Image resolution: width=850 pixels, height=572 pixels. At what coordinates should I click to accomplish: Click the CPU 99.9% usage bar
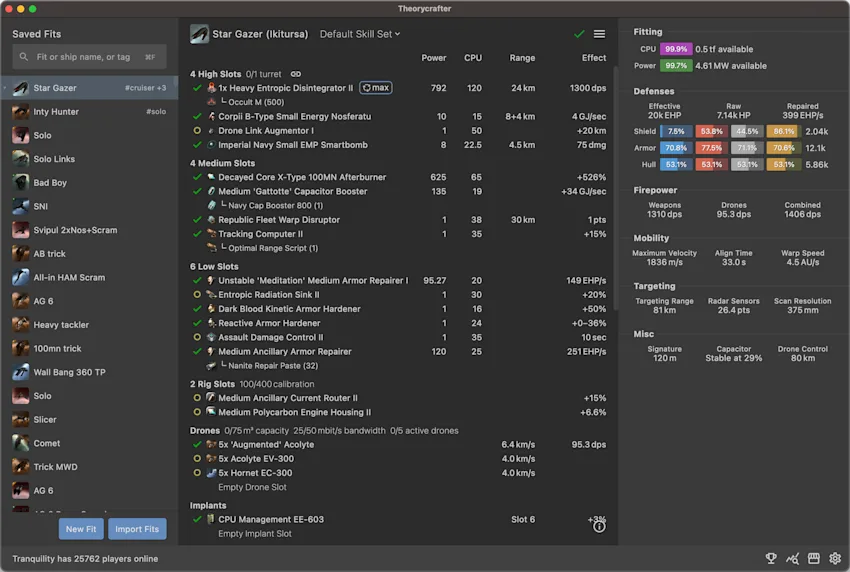676,49
